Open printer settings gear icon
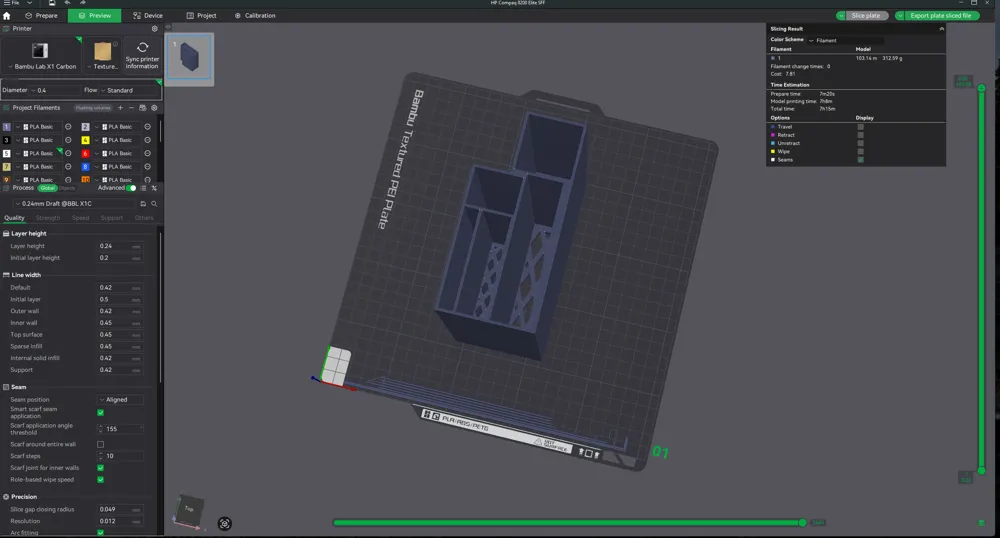The width and height of the screenshot is (1000, 538). coord(154,29)
